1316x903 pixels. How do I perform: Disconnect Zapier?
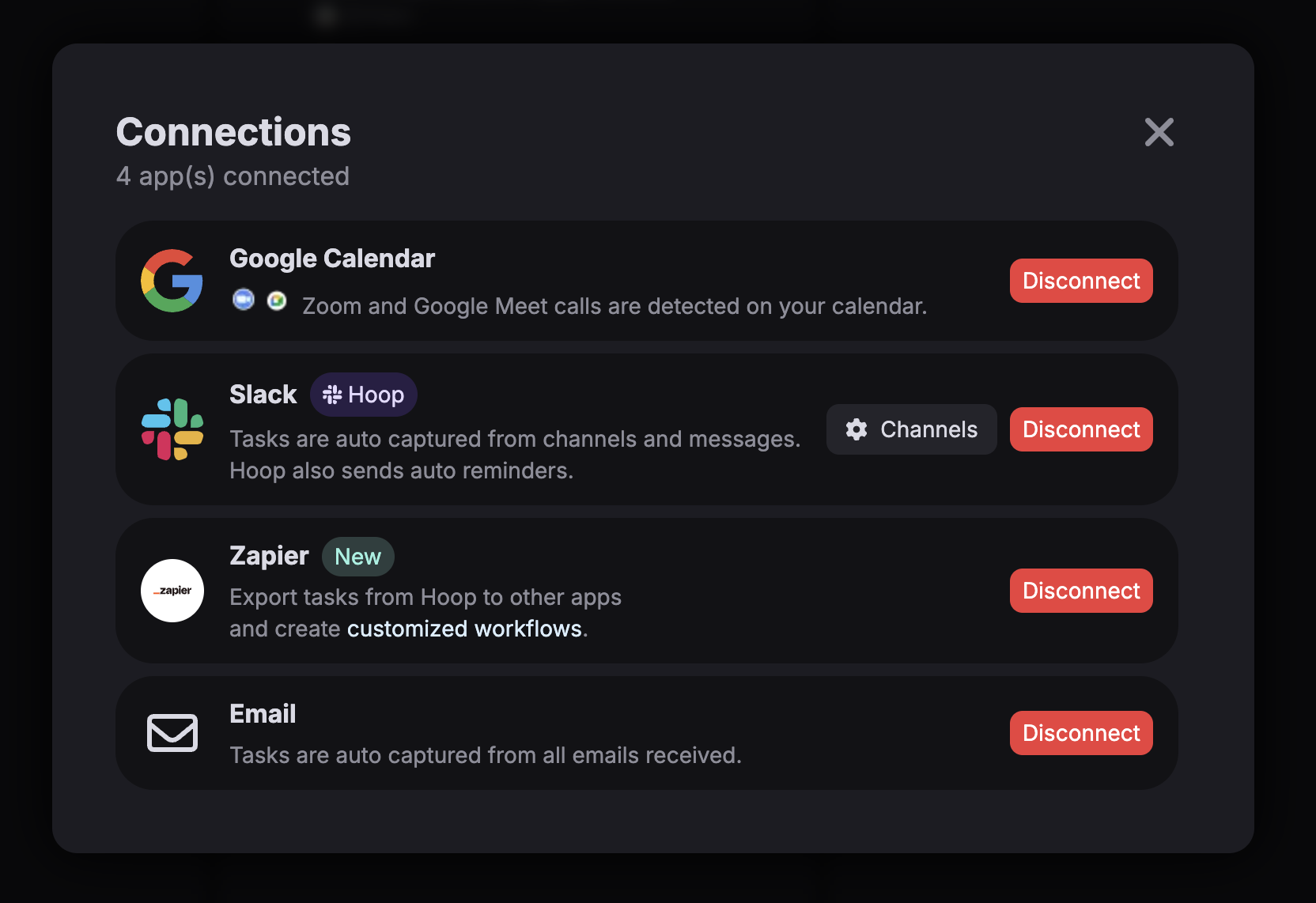tap(1081, 591)
